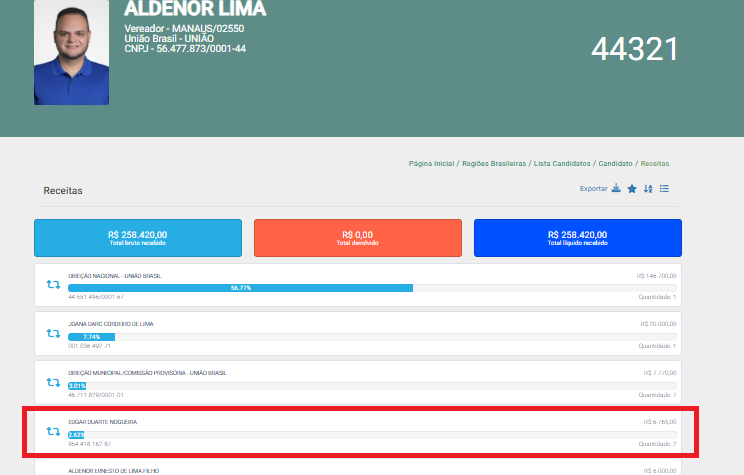This screenshot has height=475, width=744.
Task: Switch to list view icon
Action: click(664, 189)
